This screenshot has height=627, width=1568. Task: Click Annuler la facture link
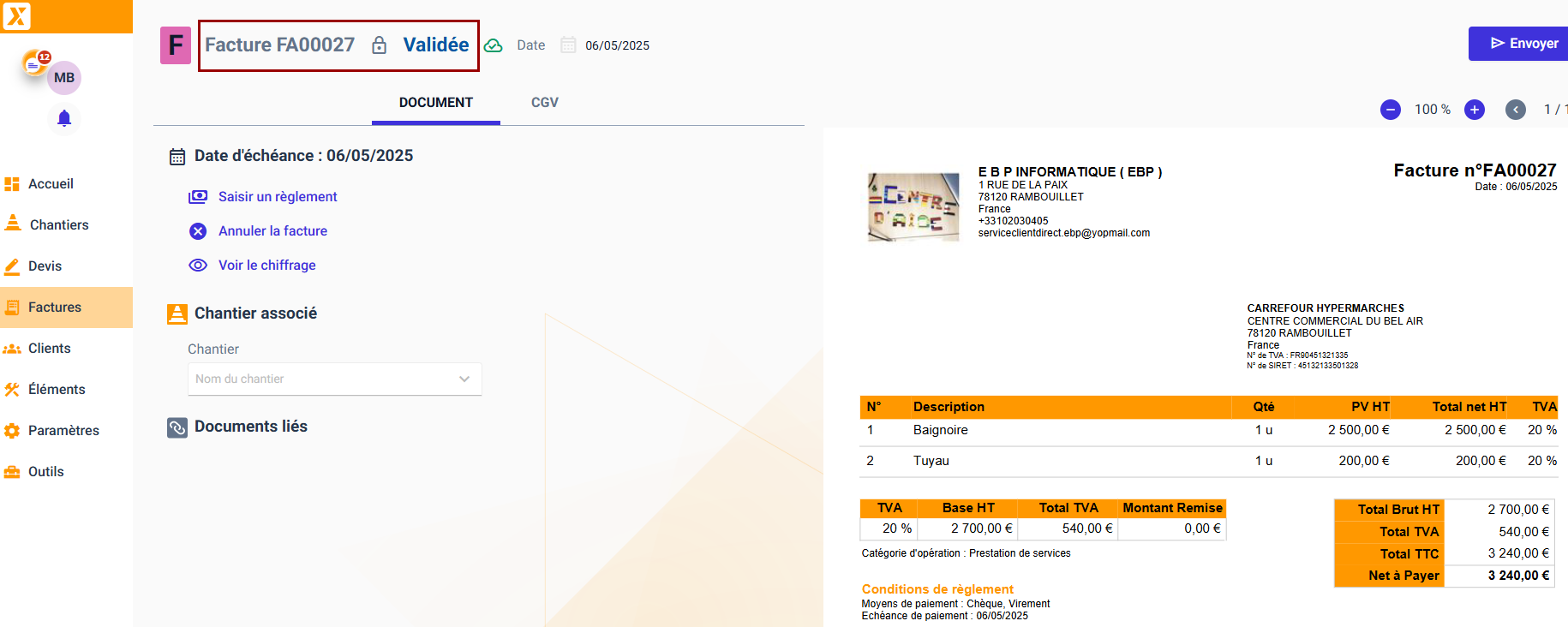(272, 231)
